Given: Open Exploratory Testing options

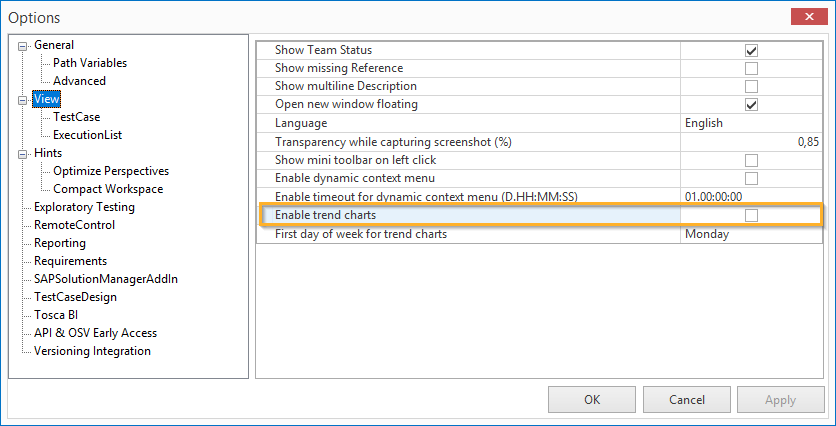Looking at the screenshot, I should (84, 207).
